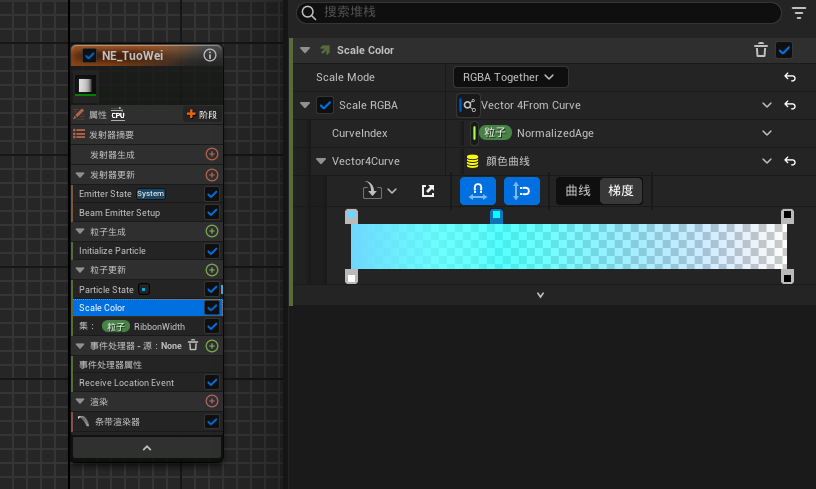Open the stack filter options icon

[x=799, y=12]
